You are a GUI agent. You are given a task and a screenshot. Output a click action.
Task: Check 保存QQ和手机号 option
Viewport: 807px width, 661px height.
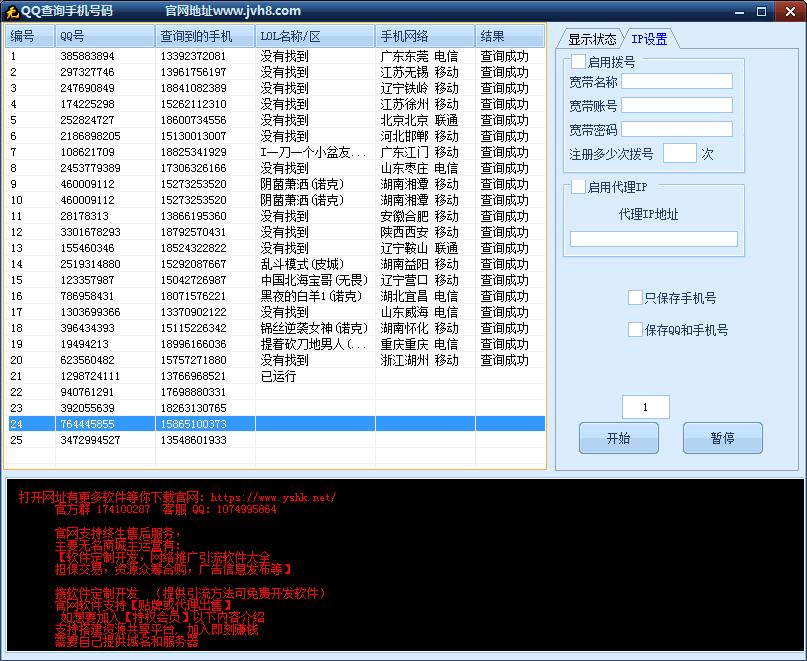[635, 329]
